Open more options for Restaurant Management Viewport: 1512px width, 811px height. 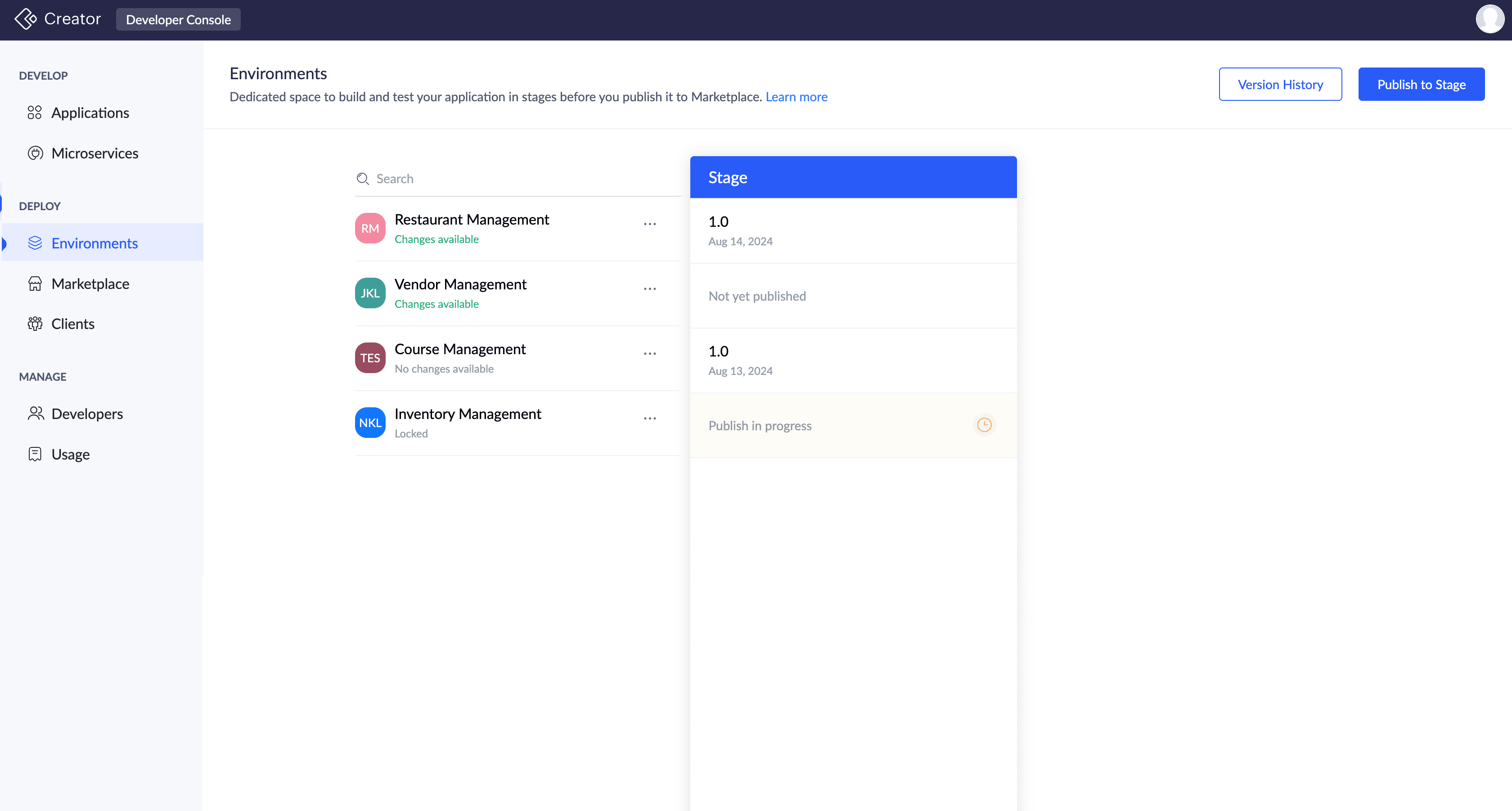[649, 224]
